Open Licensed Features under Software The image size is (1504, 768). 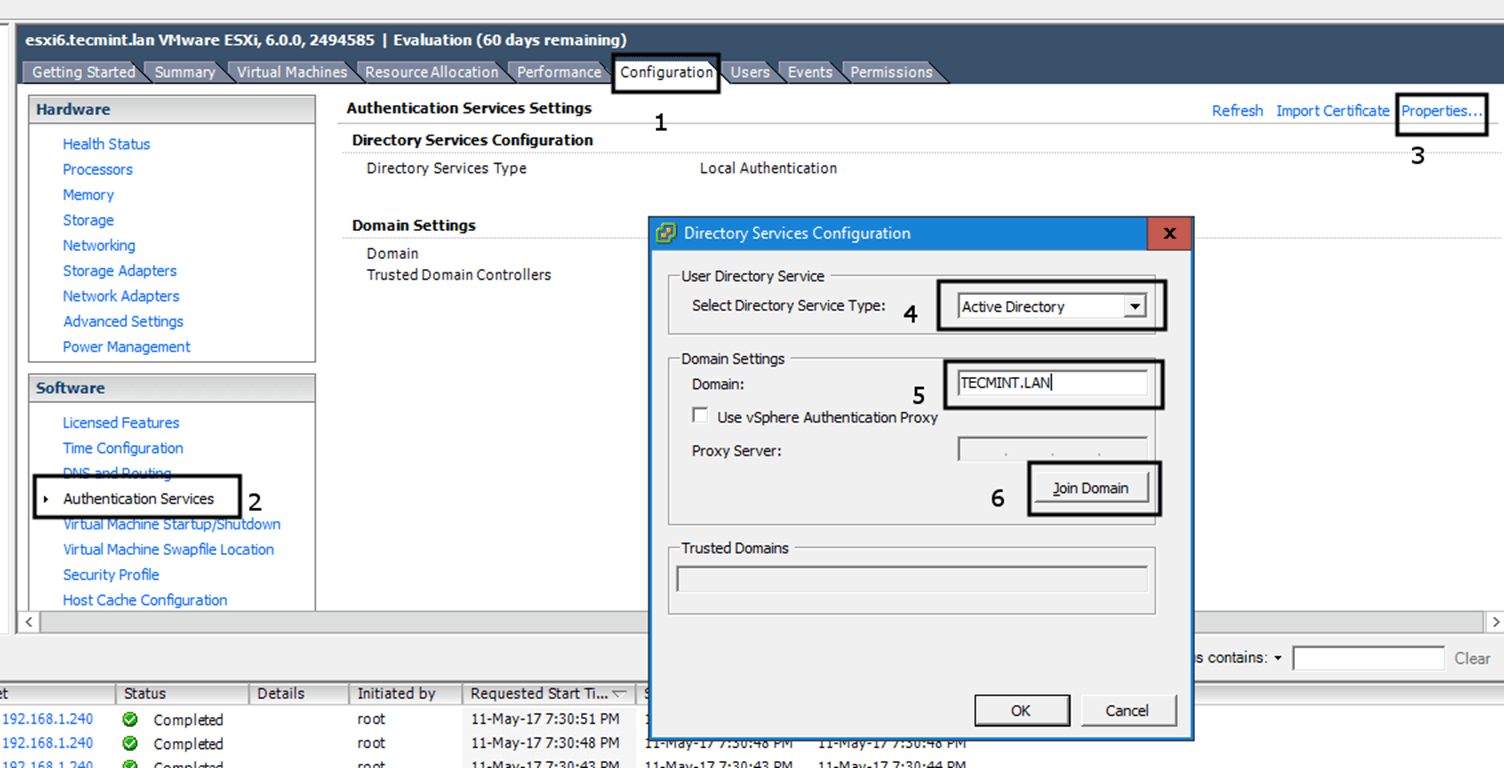click(121, 423)
